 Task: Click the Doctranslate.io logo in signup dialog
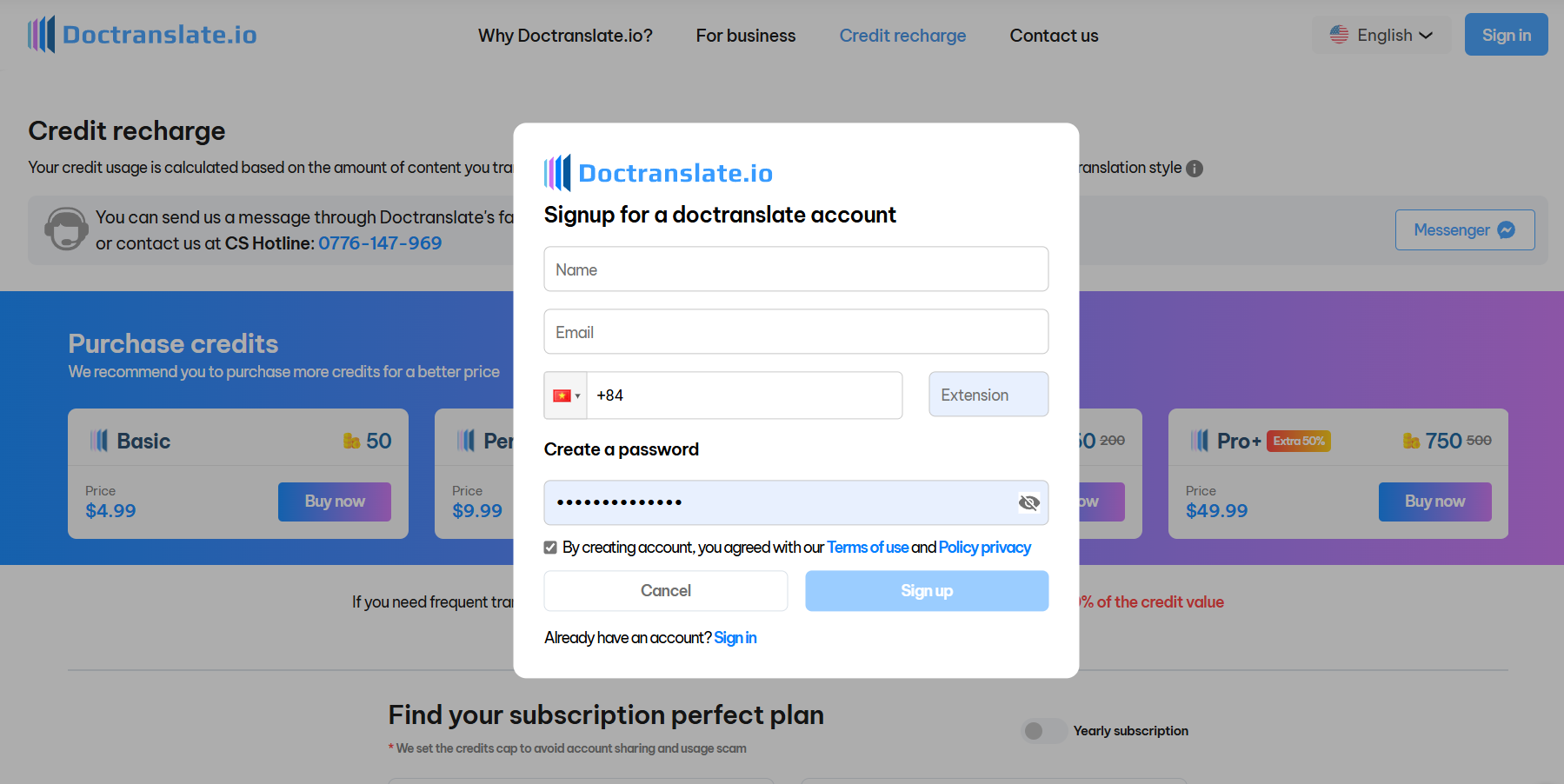[x=658, y=173]
